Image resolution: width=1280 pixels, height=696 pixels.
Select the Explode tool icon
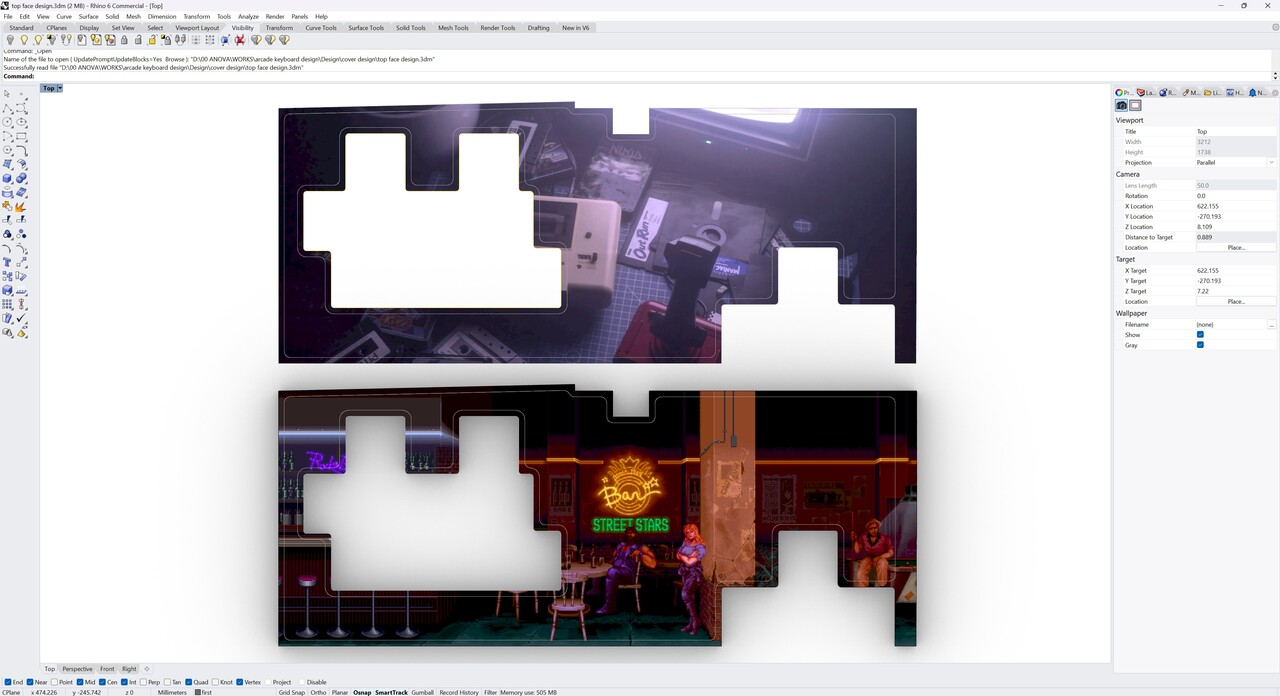pyautogui.click(x=21, y=206)
